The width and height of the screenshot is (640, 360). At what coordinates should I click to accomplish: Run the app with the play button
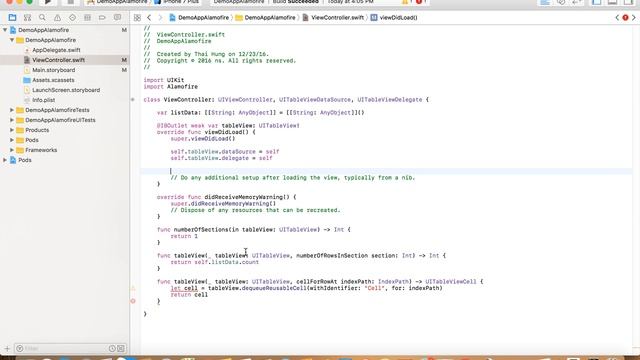[48, 2]
